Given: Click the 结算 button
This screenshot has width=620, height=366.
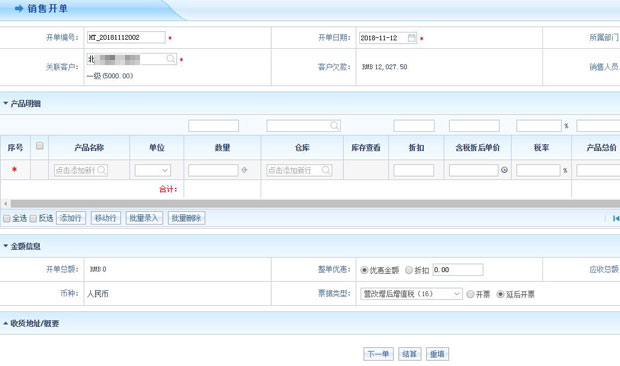Looking at the screenshot, I should [x=410, y=354].
